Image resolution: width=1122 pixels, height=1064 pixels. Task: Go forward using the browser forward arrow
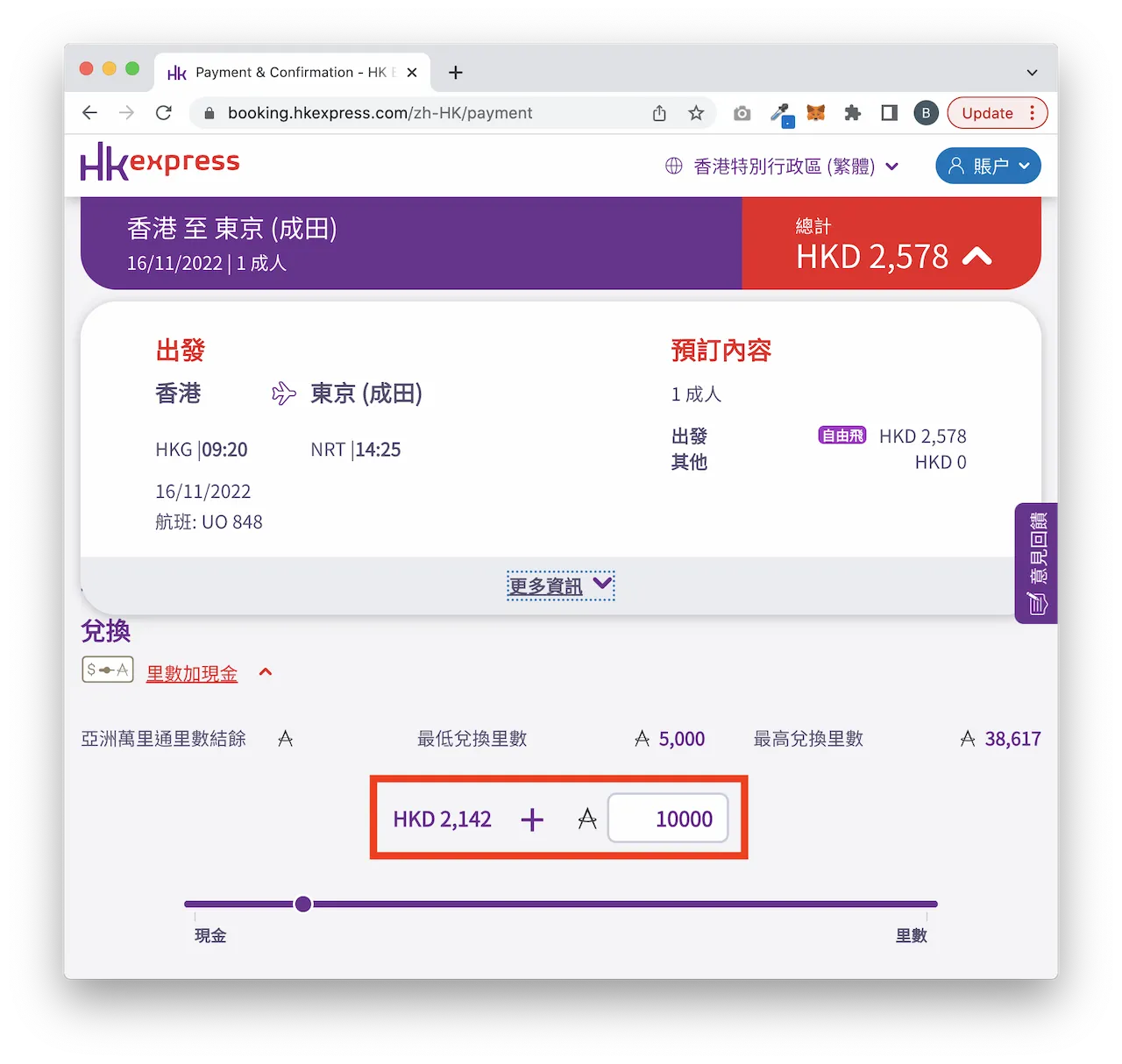pos(126,113)
